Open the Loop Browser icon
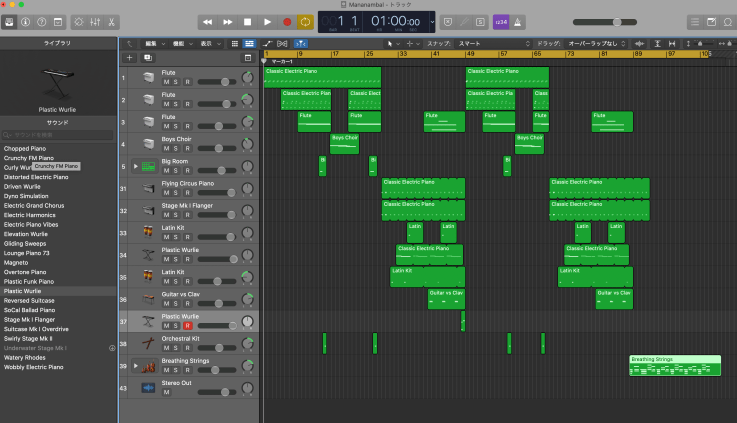 [726, 21]
